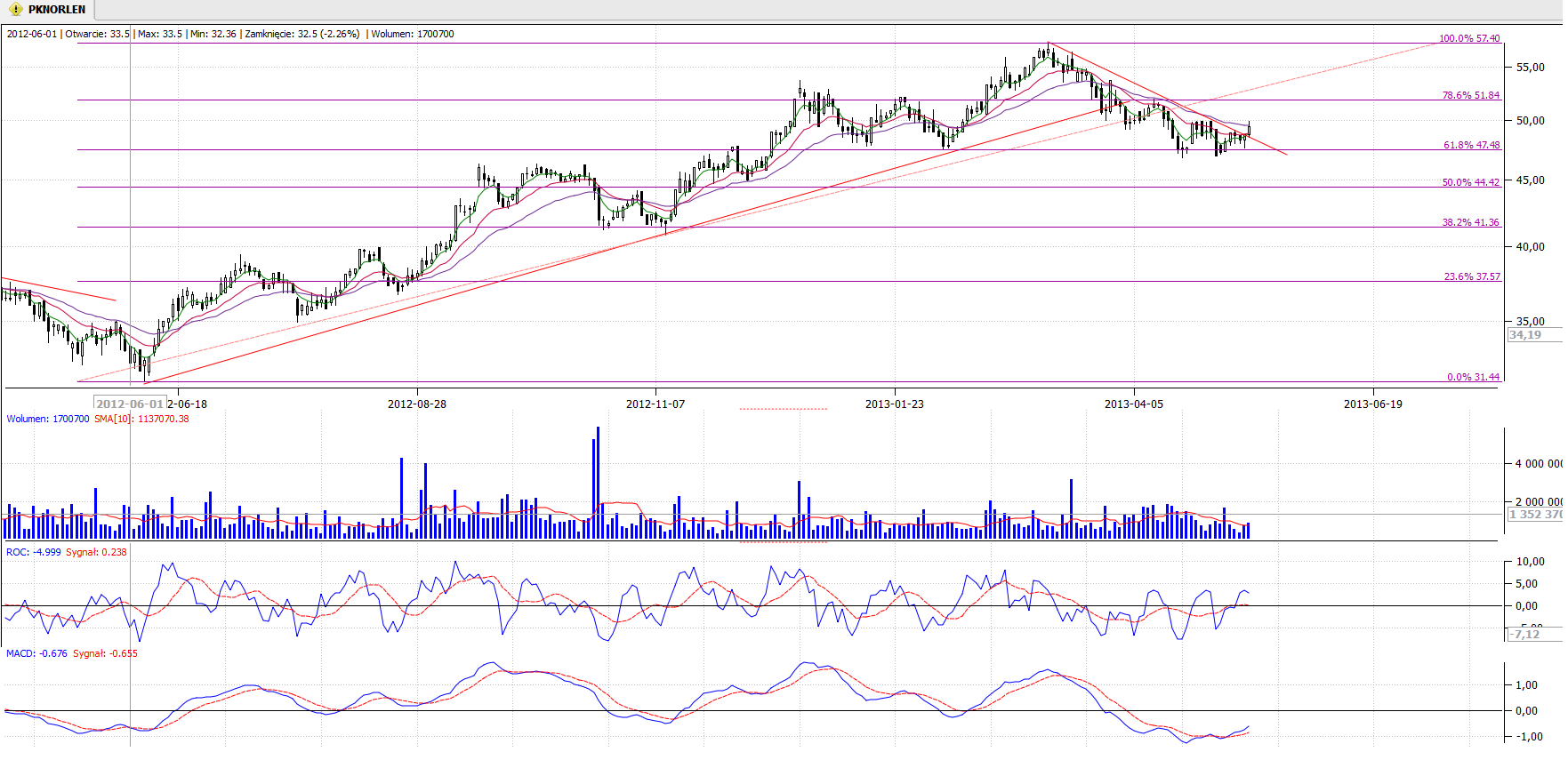The height and width of the screenshot is (760, 1568).
Task: Click the 61.8% 47.48 Fibonacci level label
Action: tap(1471, 145)
